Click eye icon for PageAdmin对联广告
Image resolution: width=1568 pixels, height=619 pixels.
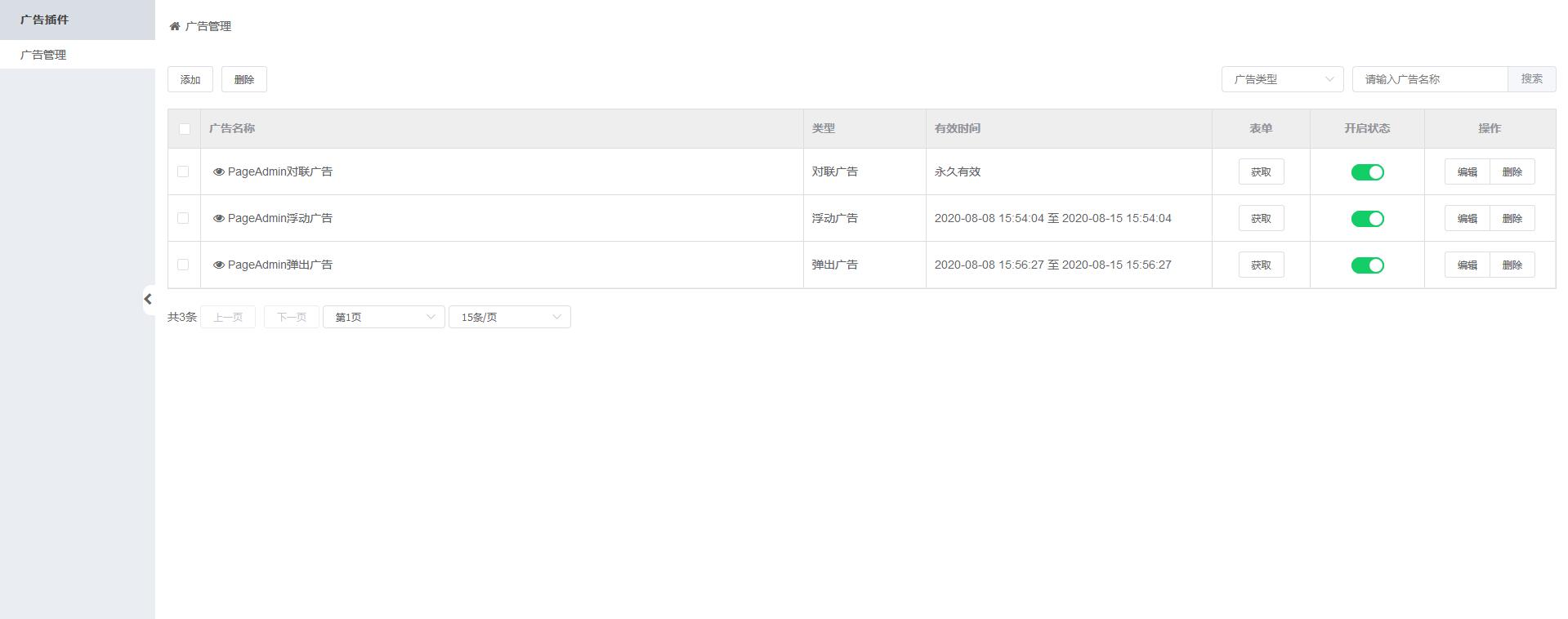coord(219,172)
